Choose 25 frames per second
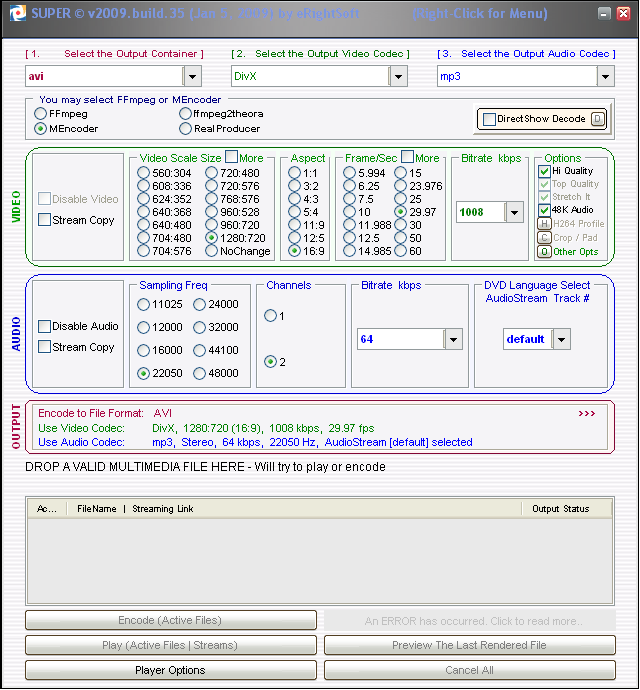 (x=401, y=199)
